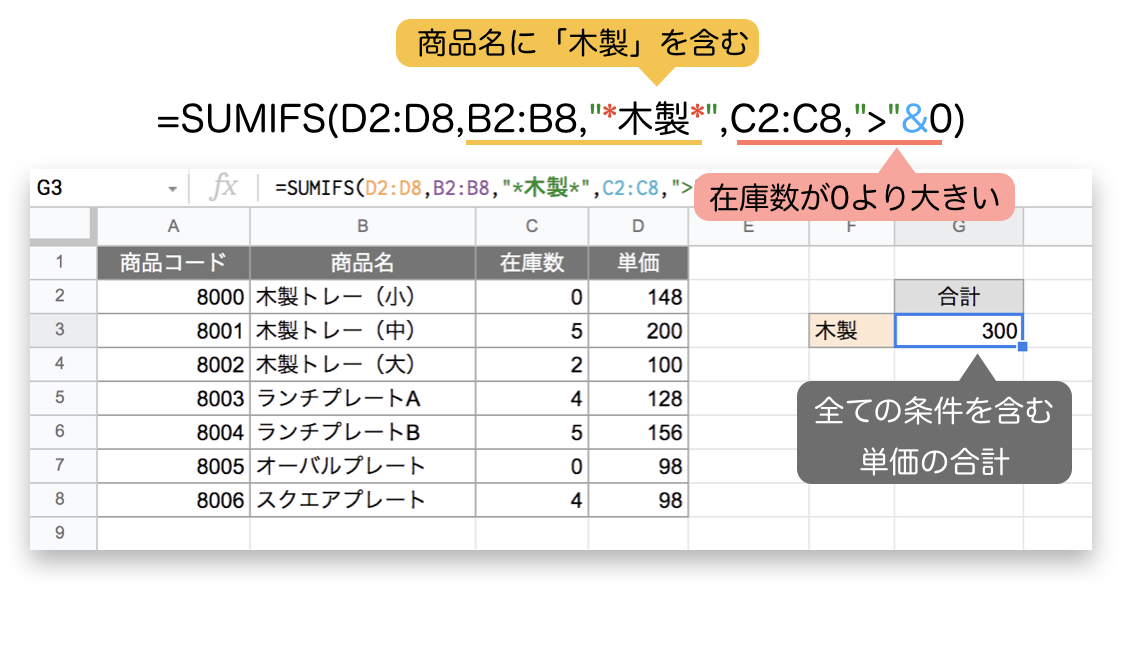Select cell with product code 8001
The height and width of the screenshot is (648, 1146).
pos(173,330)
